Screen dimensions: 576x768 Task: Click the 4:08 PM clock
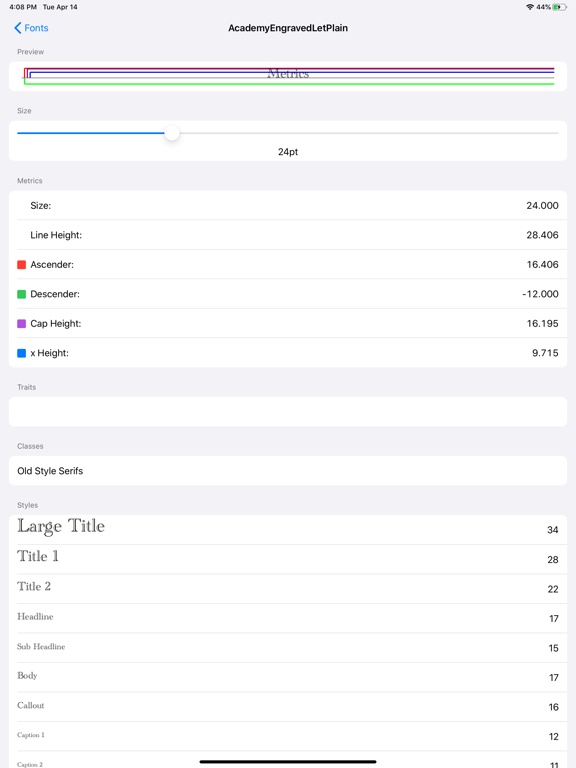point(23,7)
